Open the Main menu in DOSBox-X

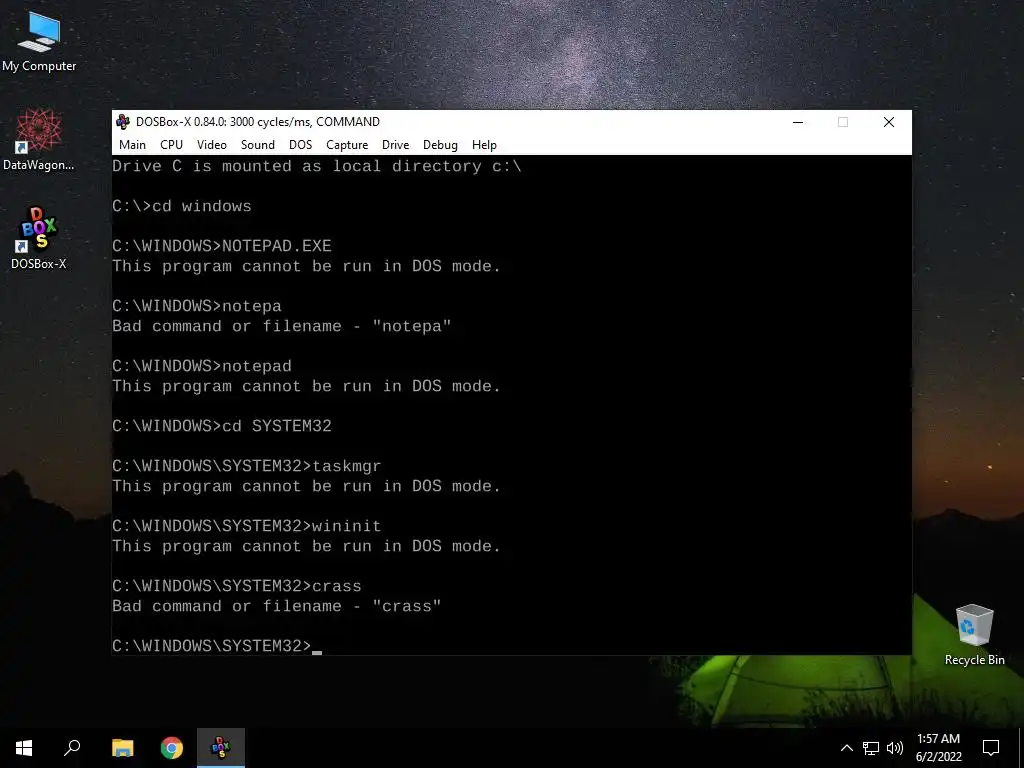[132, 145]
